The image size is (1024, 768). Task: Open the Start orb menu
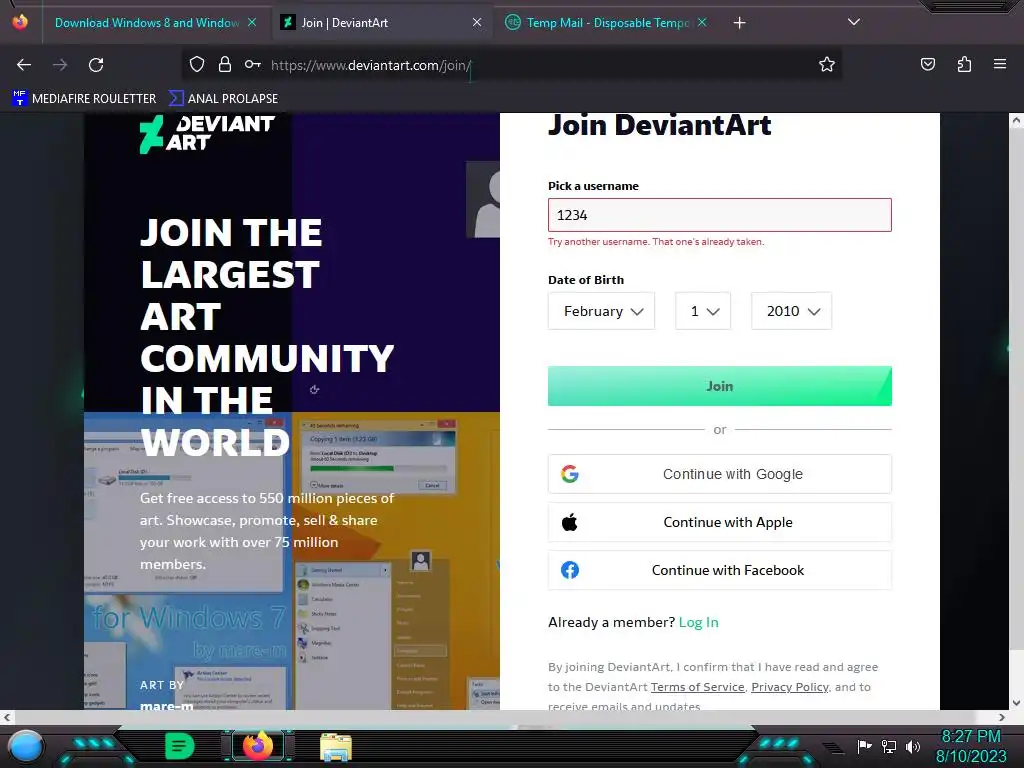tap(25, 746)
